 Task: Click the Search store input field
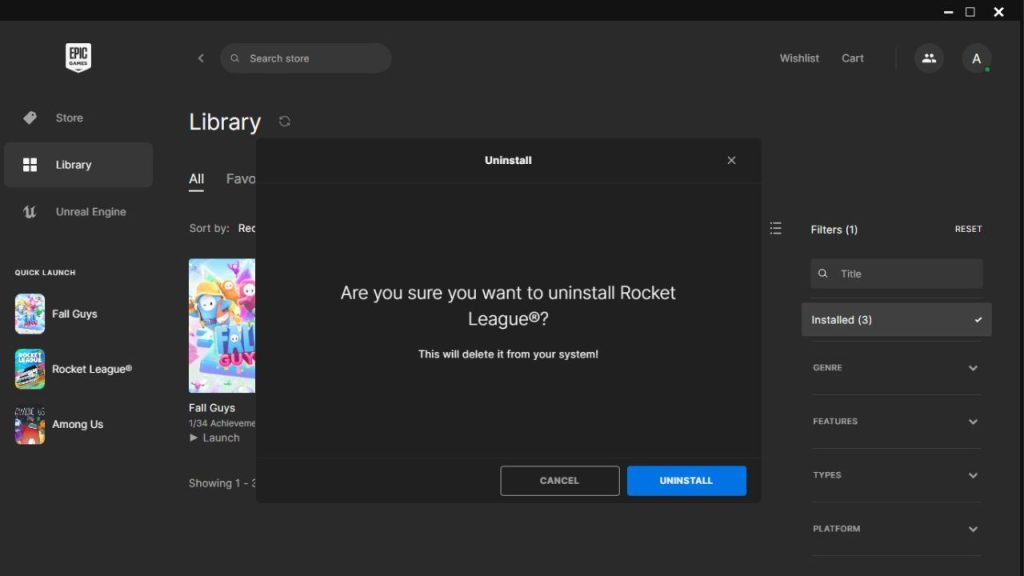[x=306, y=58]
